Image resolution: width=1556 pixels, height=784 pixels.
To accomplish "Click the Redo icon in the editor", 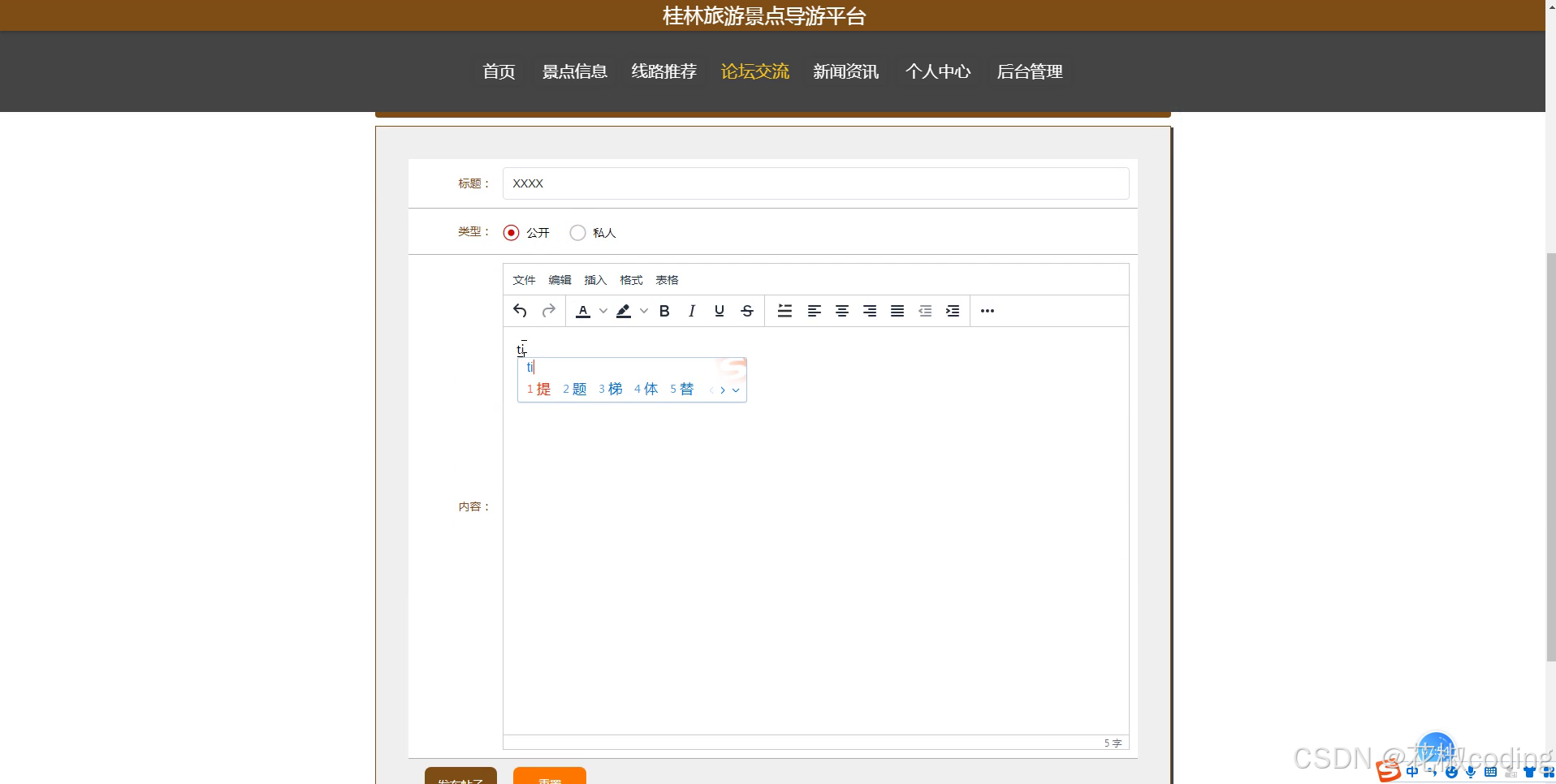I will [548, 311].
